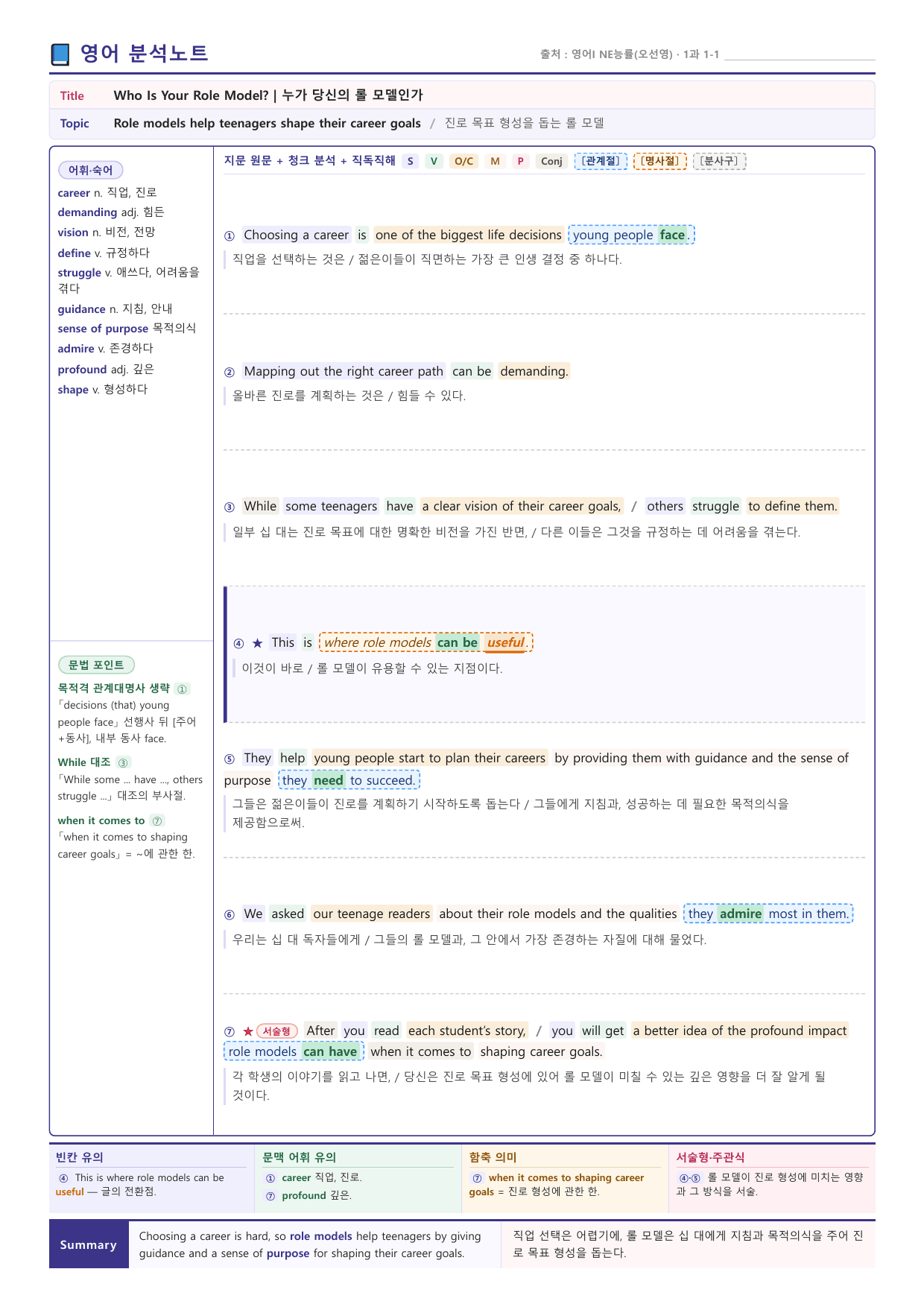
Task: Select circled number ③ before While some teenagers
Action: click(230, 507)
